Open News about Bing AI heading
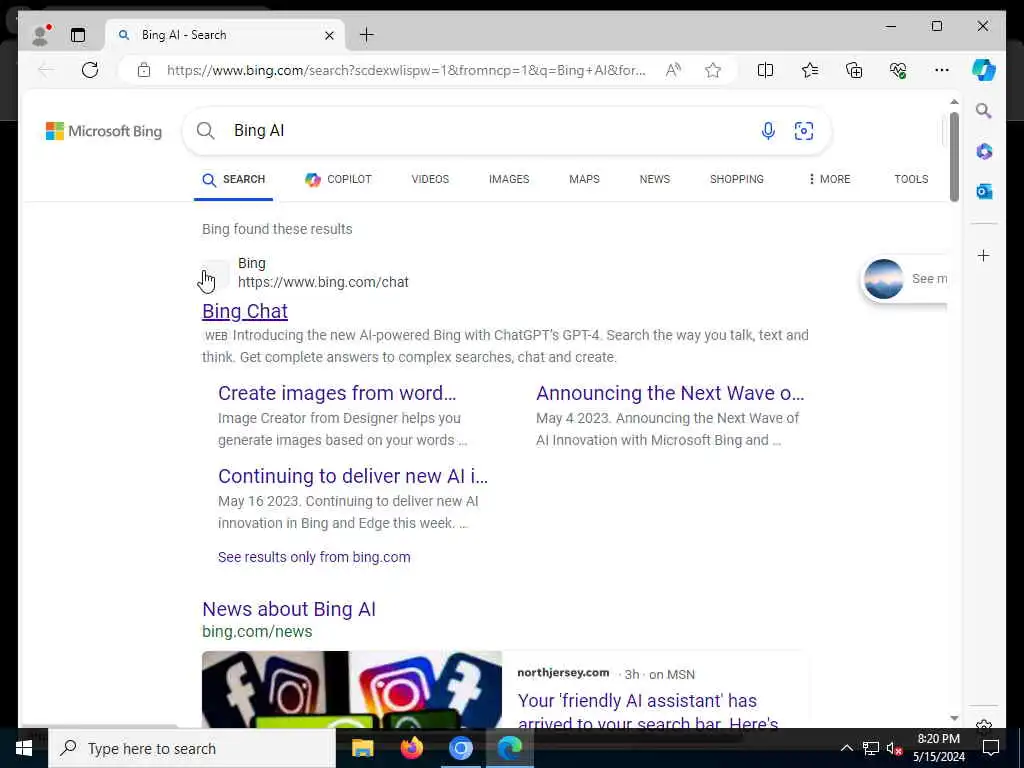This screenshot has width=1024, height=768. 289,609
